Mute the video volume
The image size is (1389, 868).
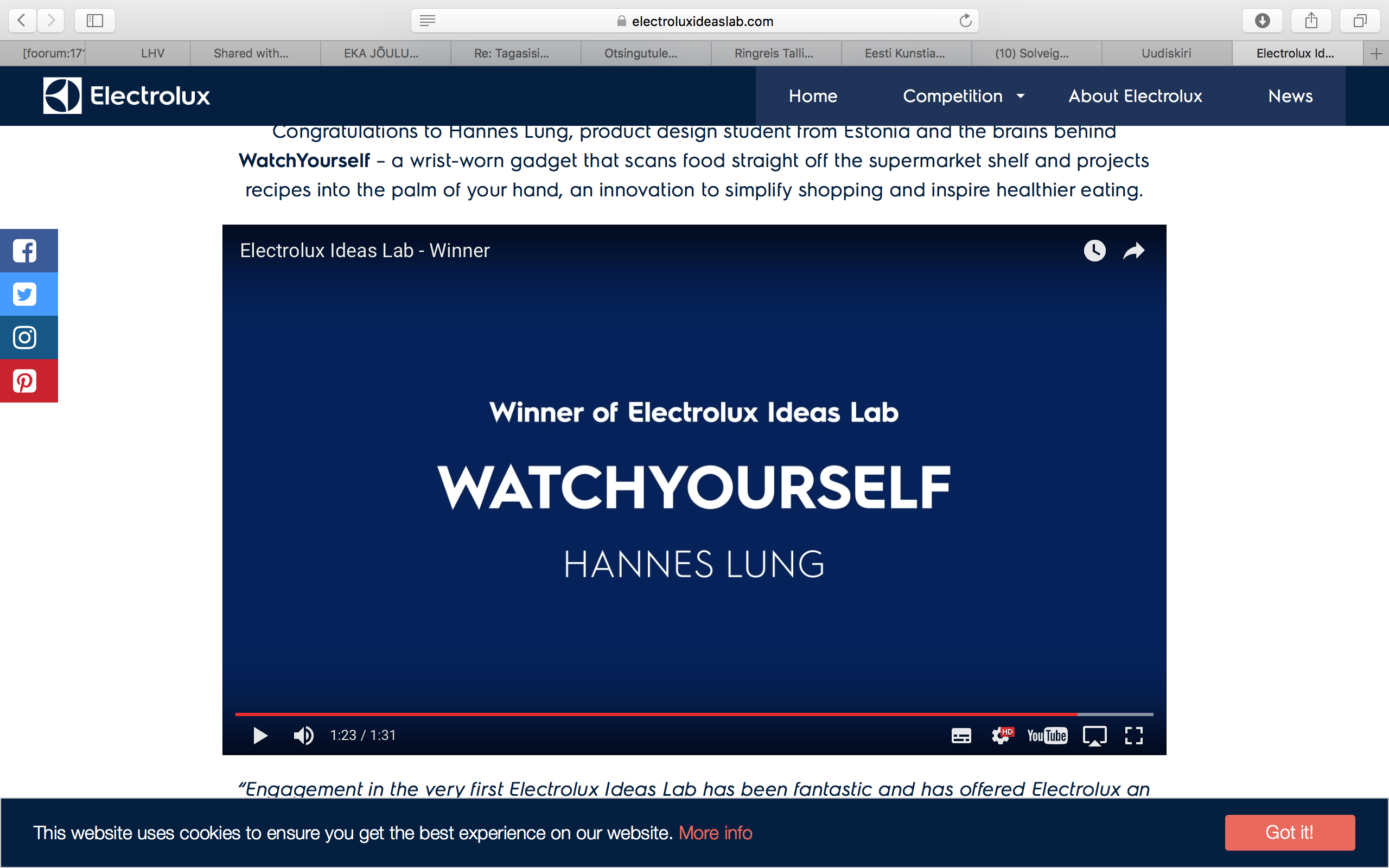(x=303, y=736)
